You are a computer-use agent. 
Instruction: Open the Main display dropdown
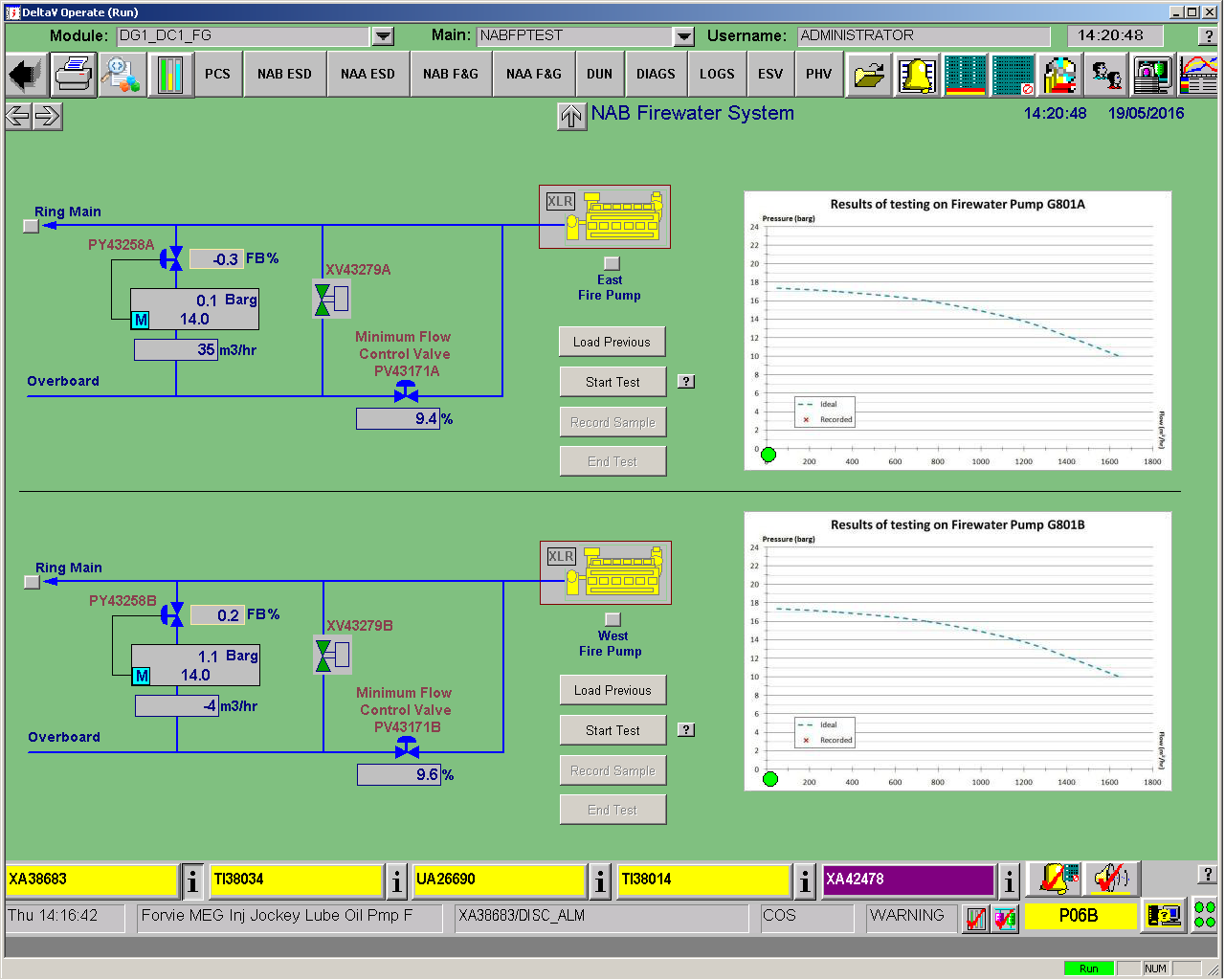(x=682, y=35)
